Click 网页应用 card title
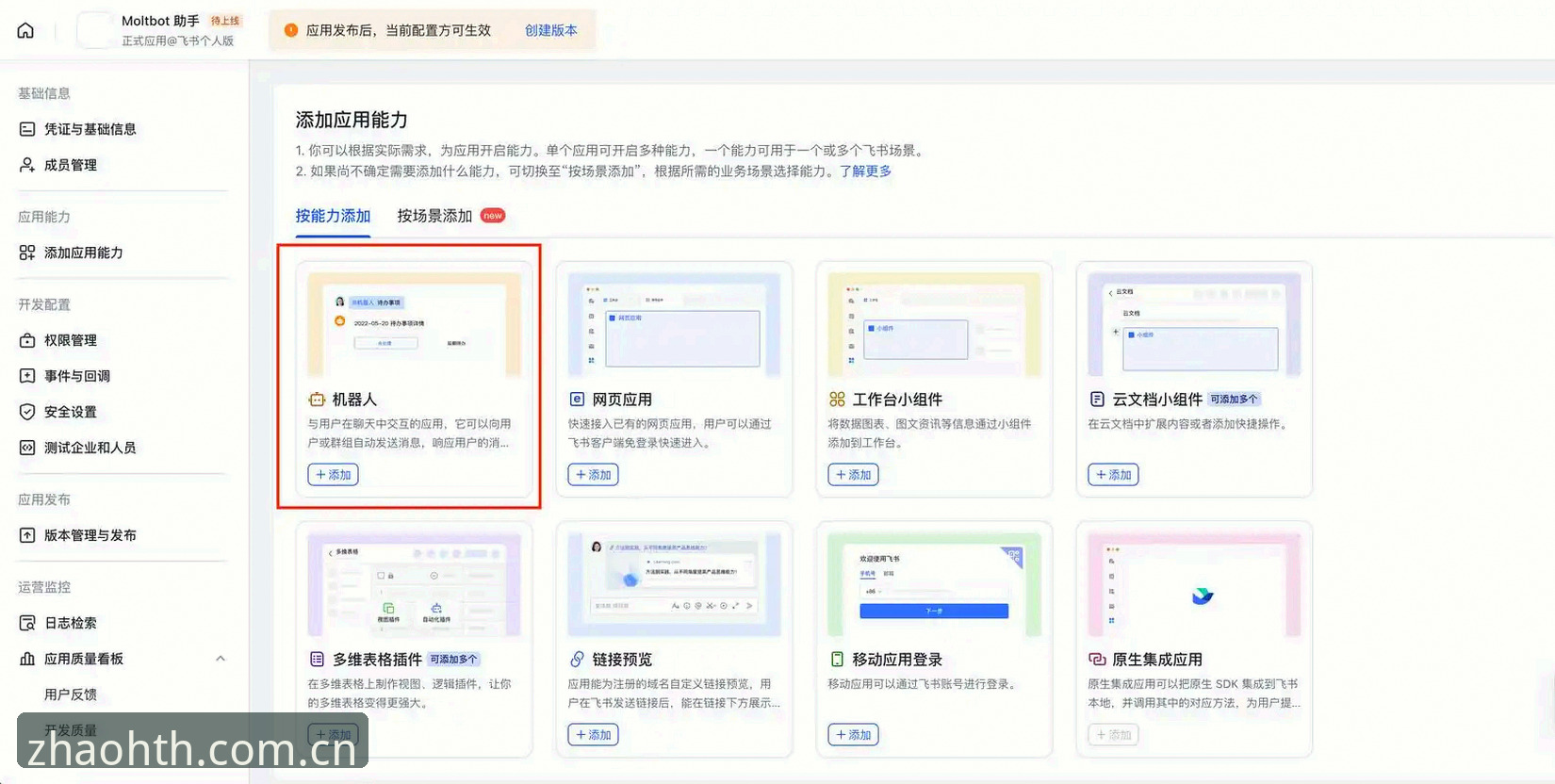 [x=622, y=400]
